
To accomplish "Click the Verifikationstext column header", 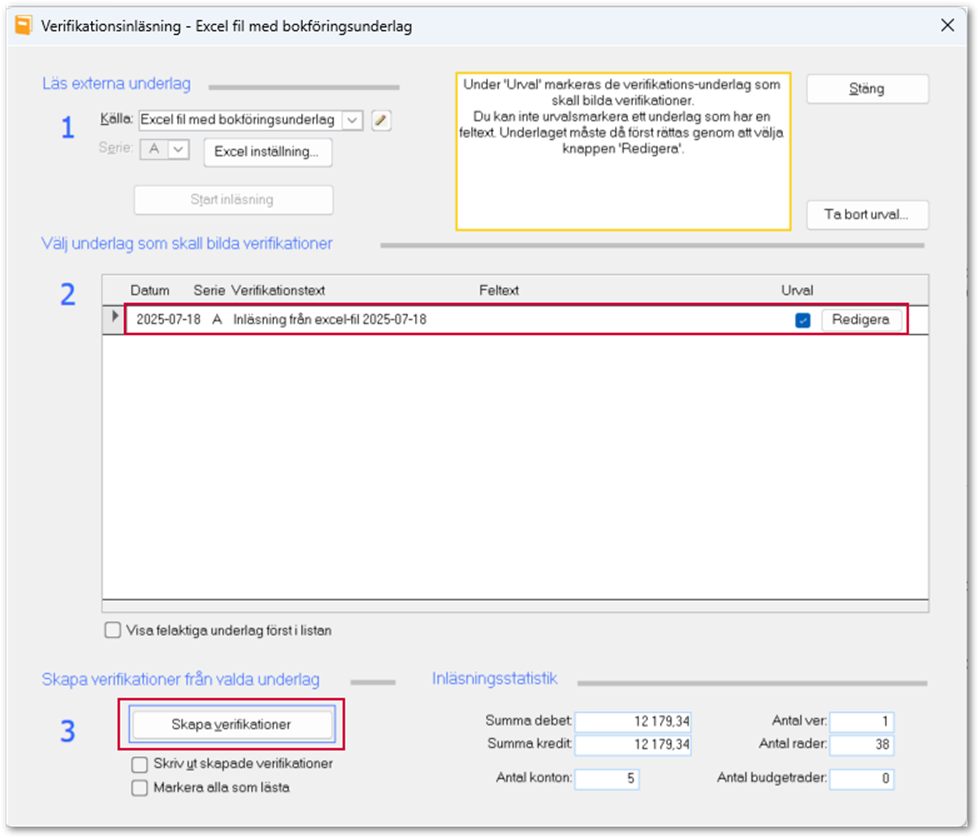I will pyautogui.click(x=278, y=290).
